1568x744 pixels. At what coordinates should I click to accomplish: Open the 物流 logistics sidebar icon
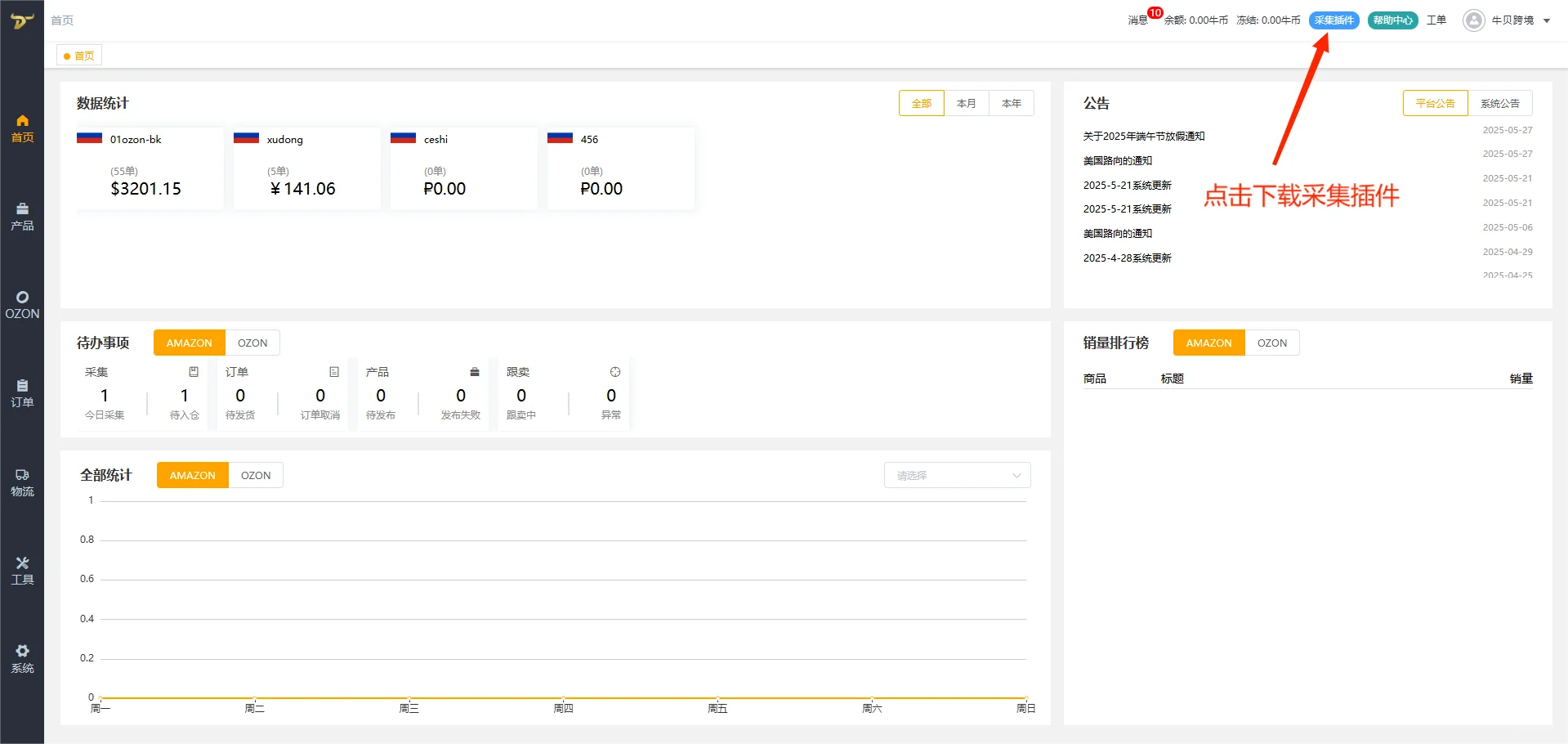point(22,482)
